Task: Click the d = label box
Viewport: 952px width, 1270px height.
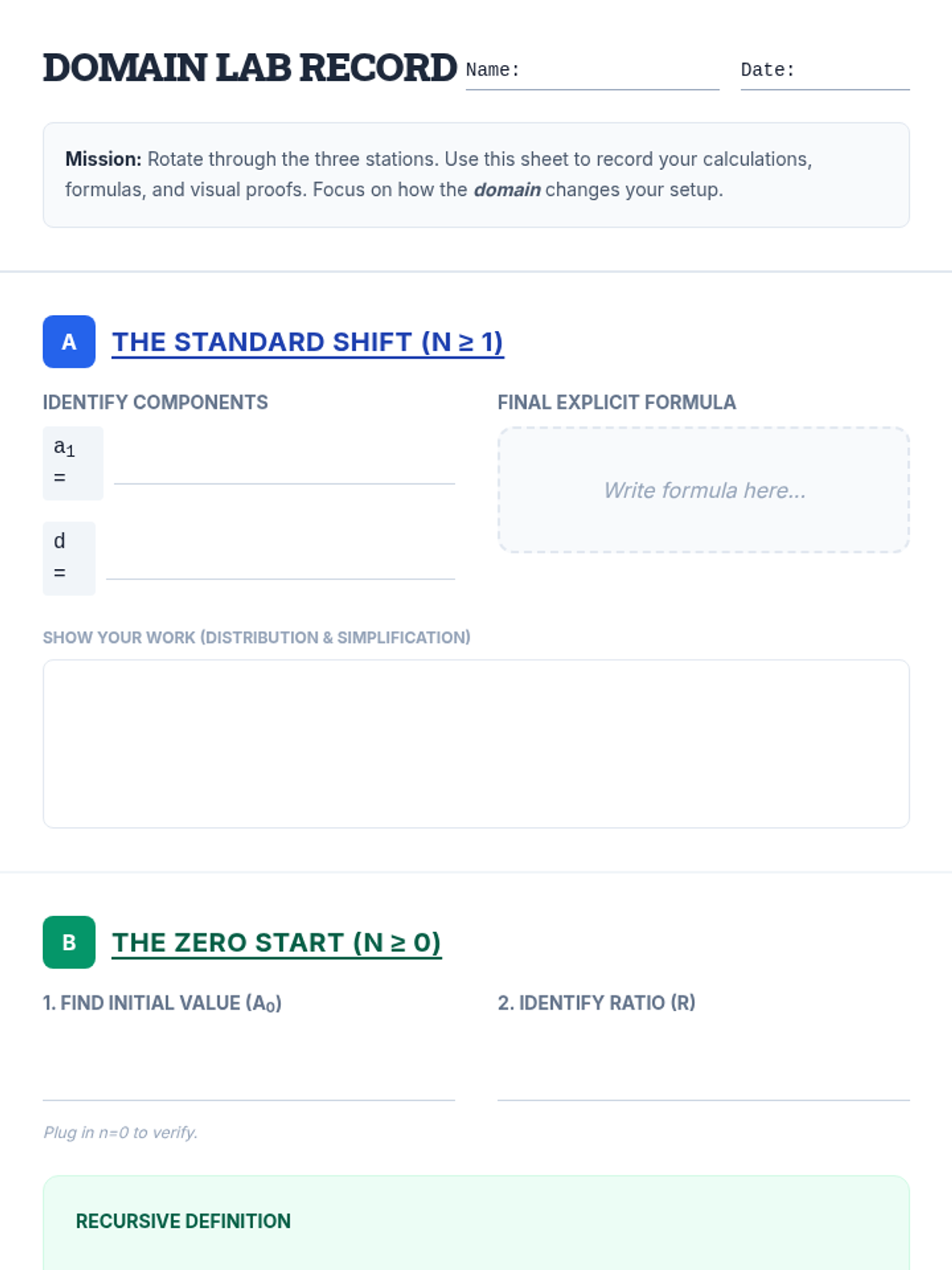Action: 69,559
